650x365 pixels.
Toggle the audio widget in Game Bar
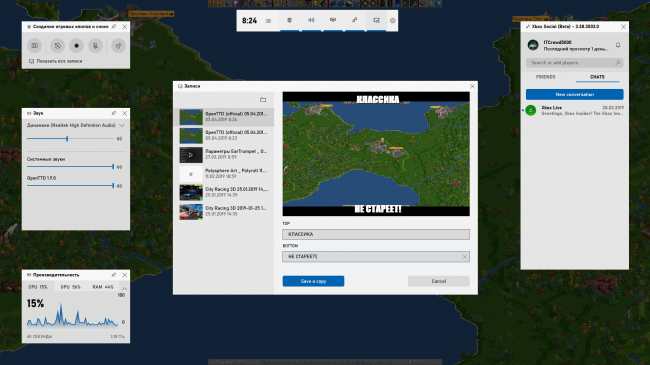click(x=311, y=20)
